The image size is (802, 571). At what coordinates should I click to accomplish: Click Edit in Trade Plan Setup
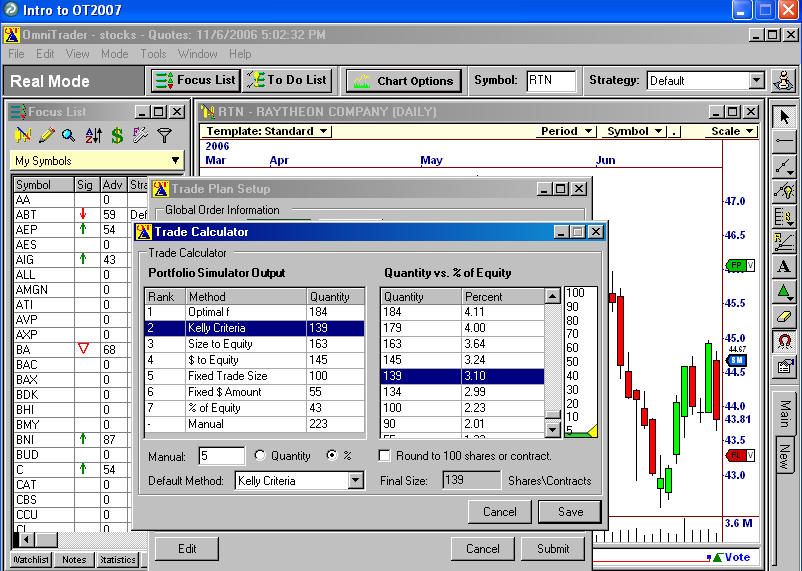[x=187, y=548]
